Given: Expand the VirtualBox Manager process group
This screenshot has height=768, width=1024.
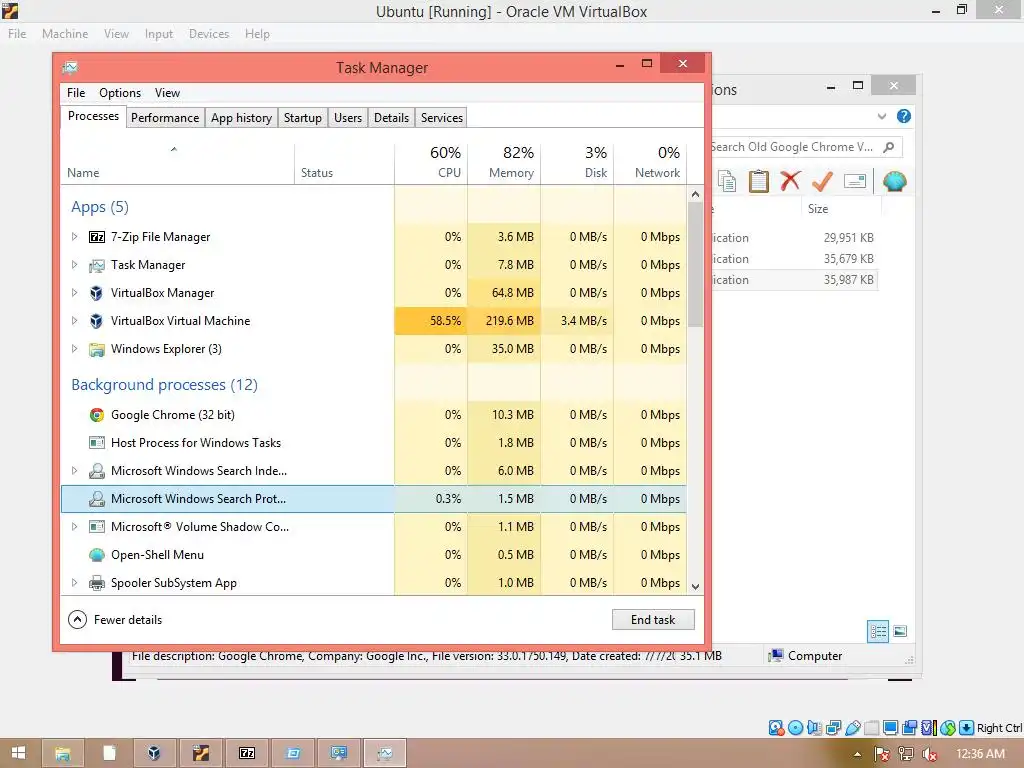Looking at the screenshot, I should (74, 293).
